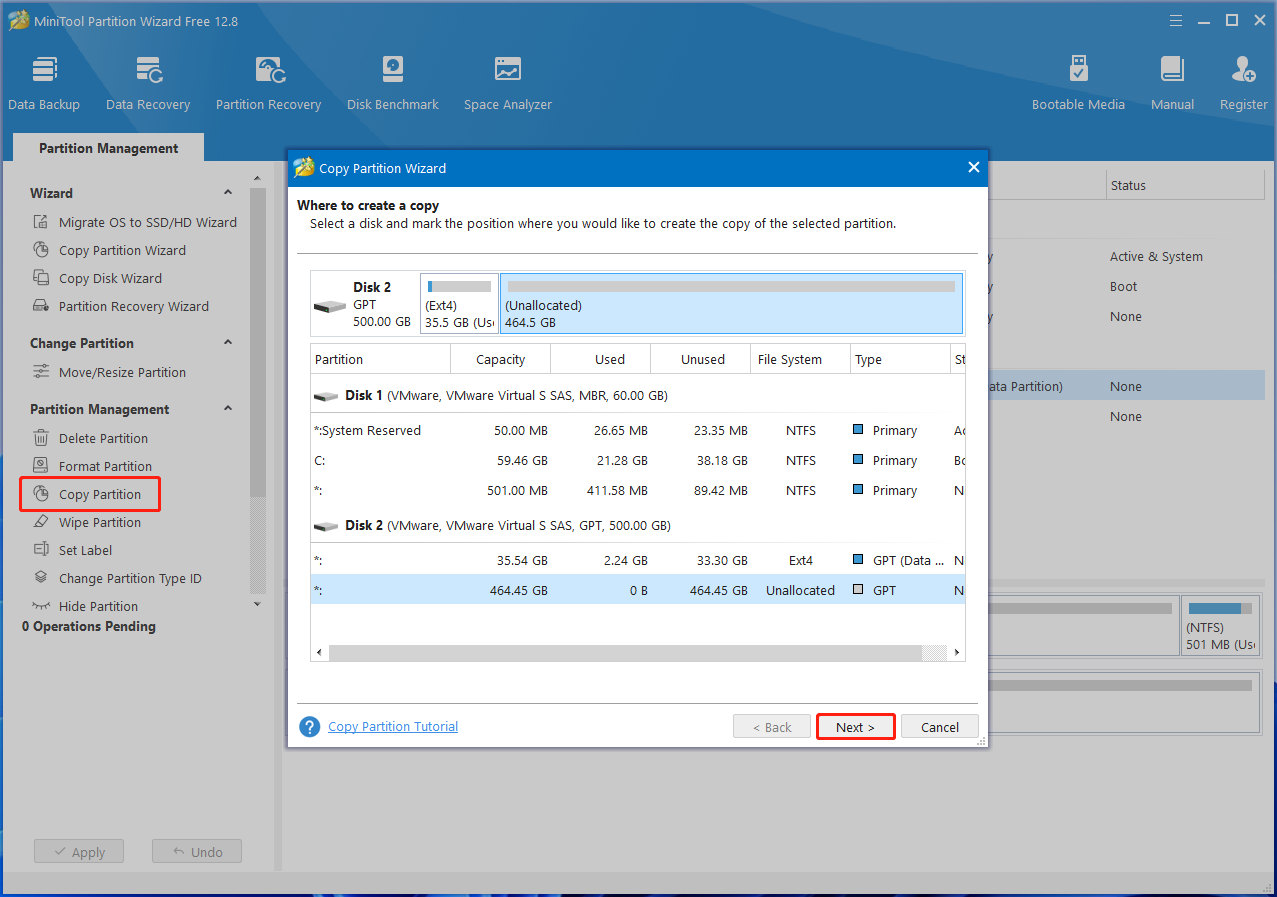
Task: Close the Copy Partition Wizard dialog
Action: click(x=973, y=168)
